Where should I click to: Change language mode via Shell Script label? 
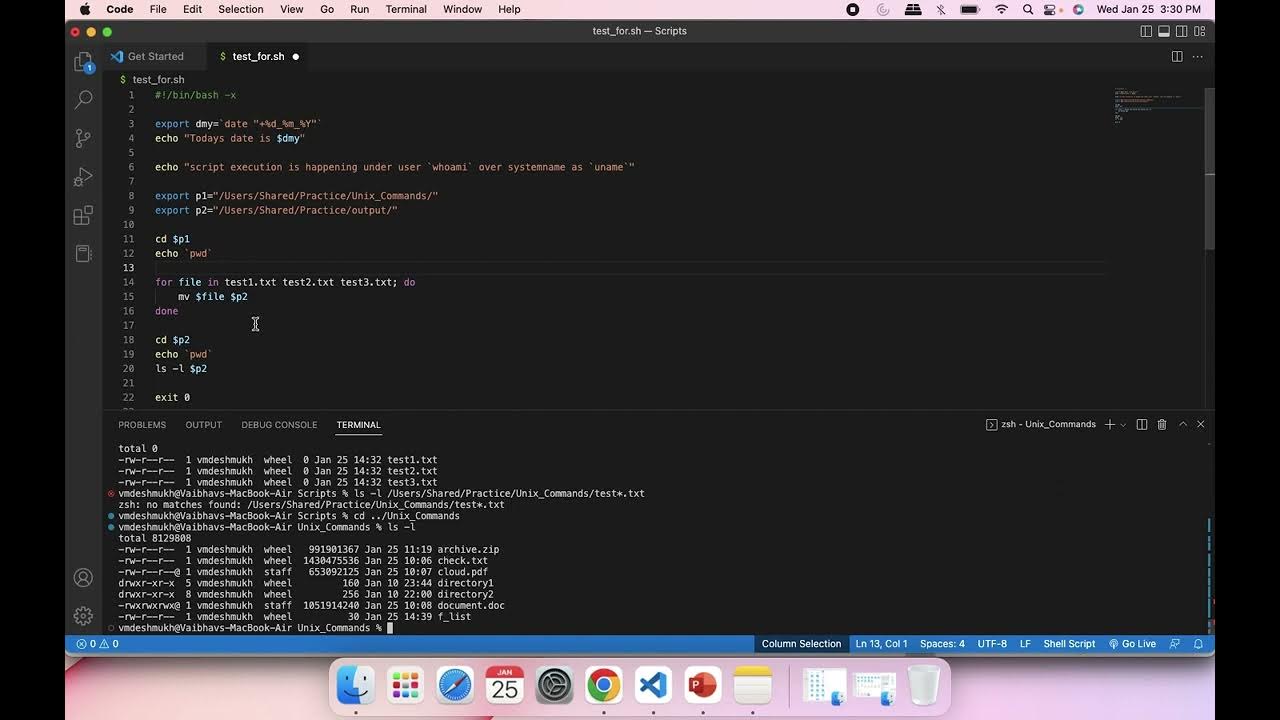[x=1068, y=643]
